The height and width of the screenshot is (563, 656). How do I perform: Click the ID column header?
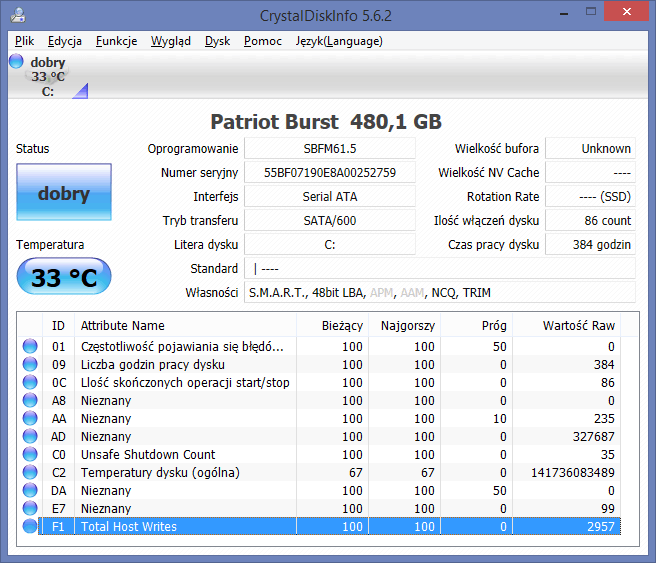click(x=59, y=325)
